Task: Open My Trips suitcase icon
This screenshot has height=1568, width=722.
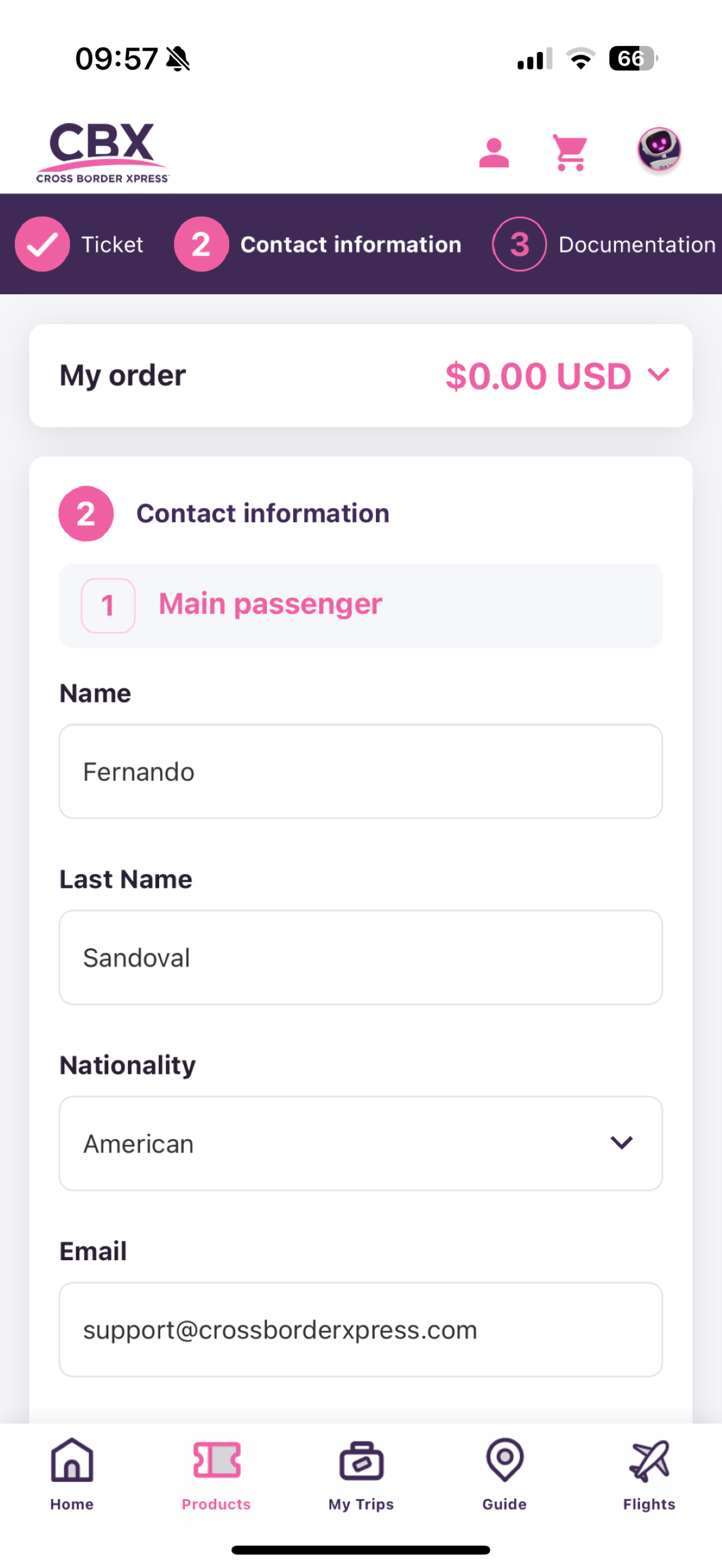Action: [x=361, y=1461]
